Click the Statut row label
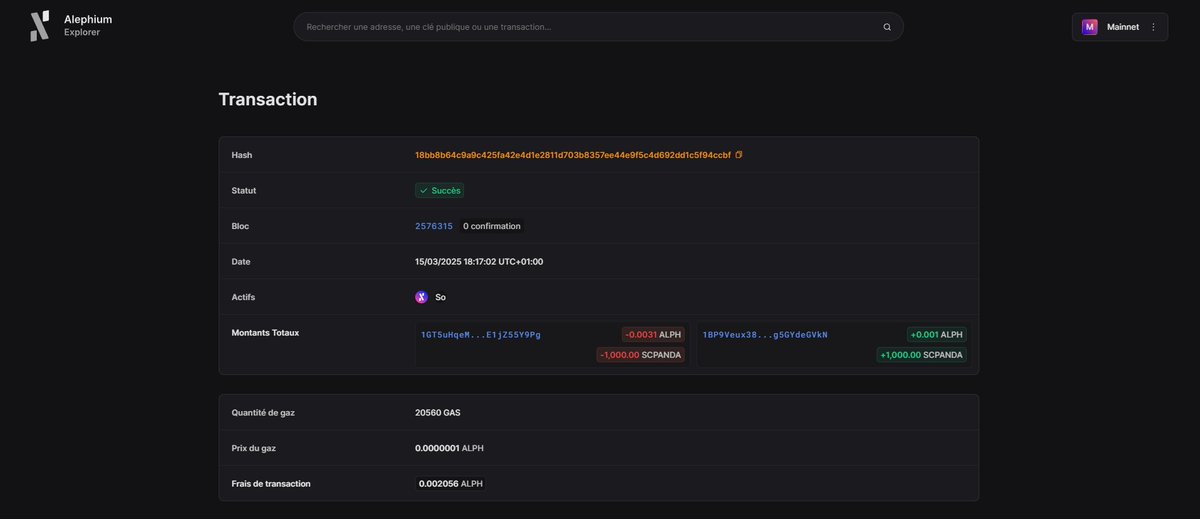Image resolution: width=1200 pixels, height=519 pixels. coord(244,190)
